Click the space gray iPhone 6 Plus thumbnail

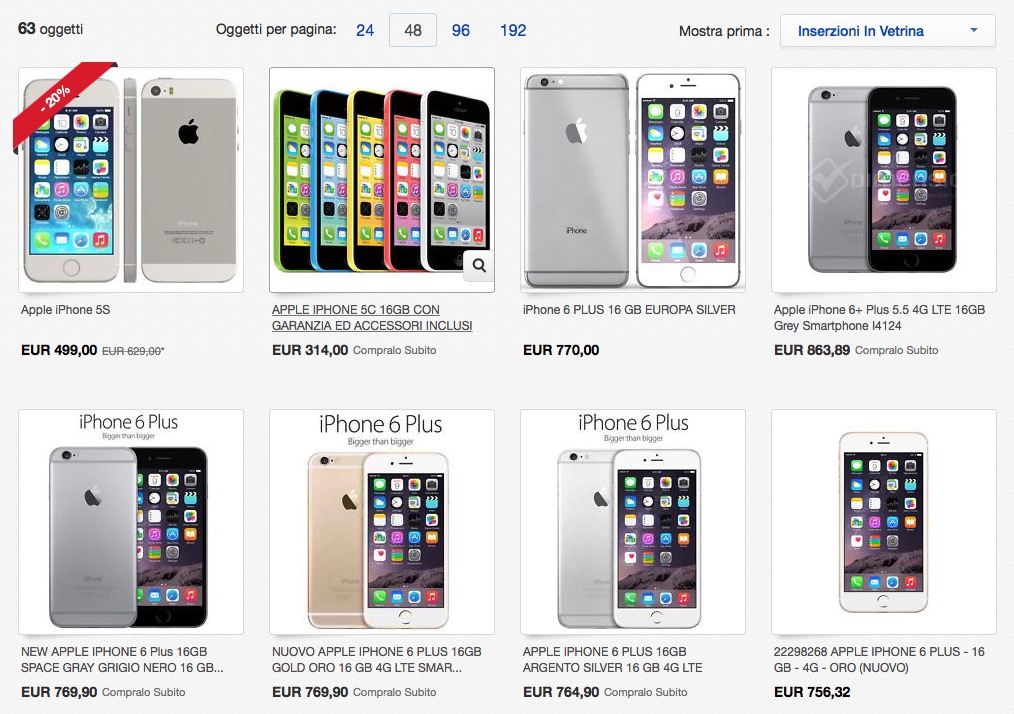tap(131, 521)
